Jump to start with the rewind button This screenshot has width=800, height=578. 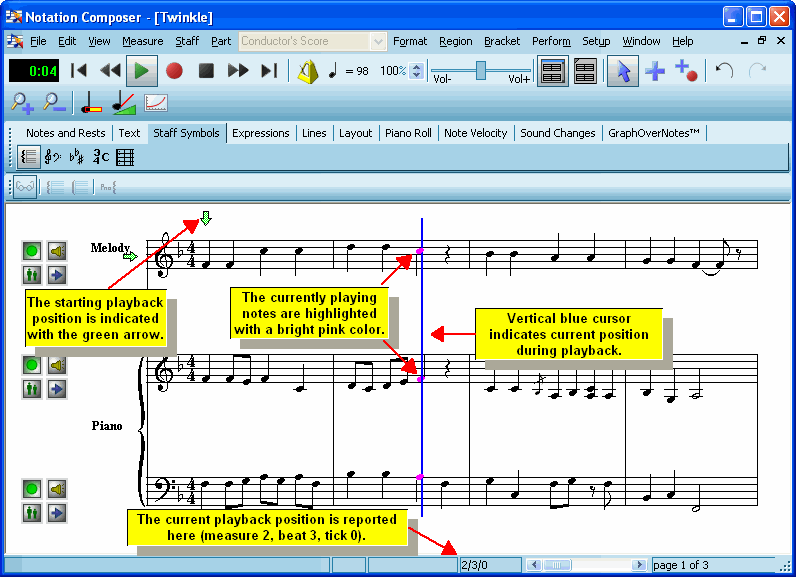[80, 71]
